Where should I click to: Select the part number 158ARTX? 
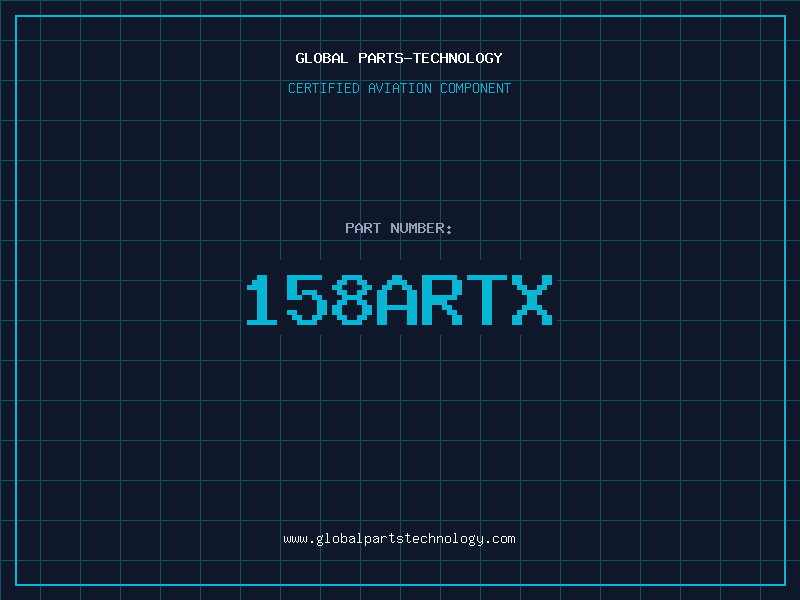tap(399, 299)
